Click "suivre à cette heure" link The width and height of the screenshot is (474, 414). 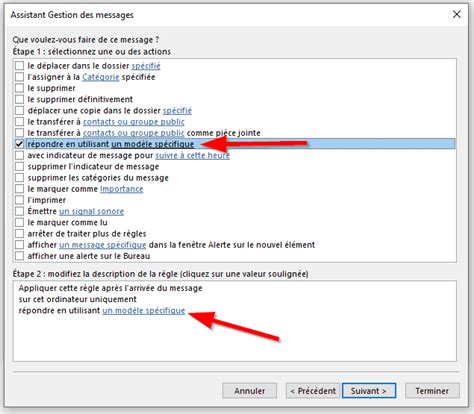[x=193, y=155]
